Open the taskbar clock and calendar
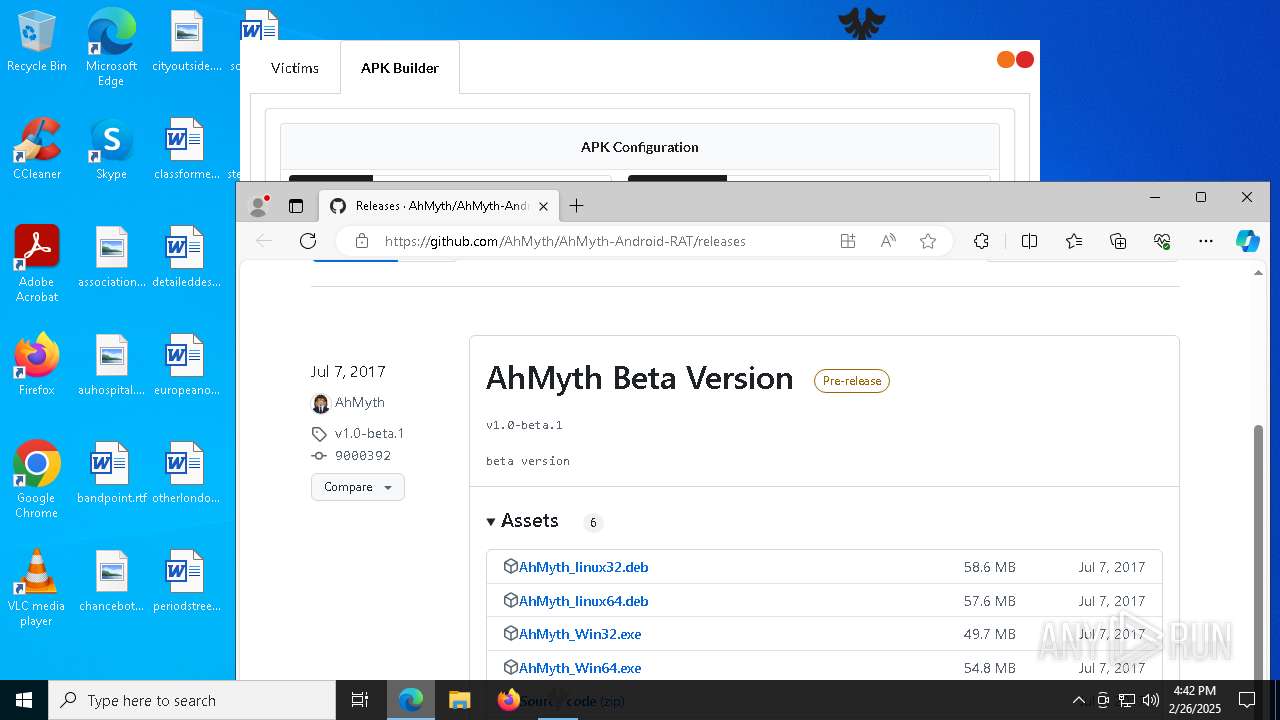The image size is (1280, 720). pyautogui.click(x=1195, y=700)
